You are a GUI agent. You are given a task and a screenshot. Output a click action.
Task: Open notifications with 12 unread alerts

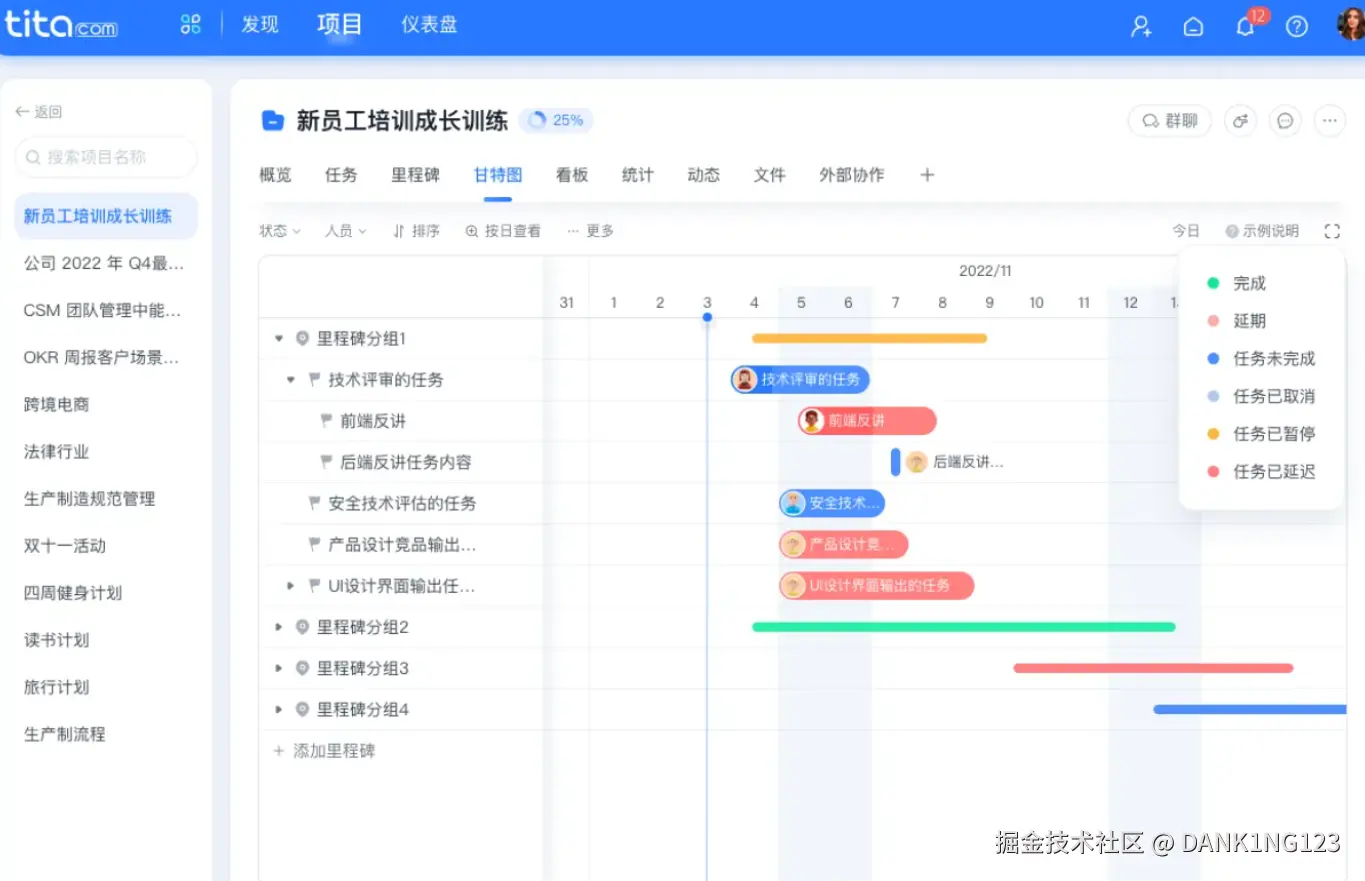pos(1245,27)
